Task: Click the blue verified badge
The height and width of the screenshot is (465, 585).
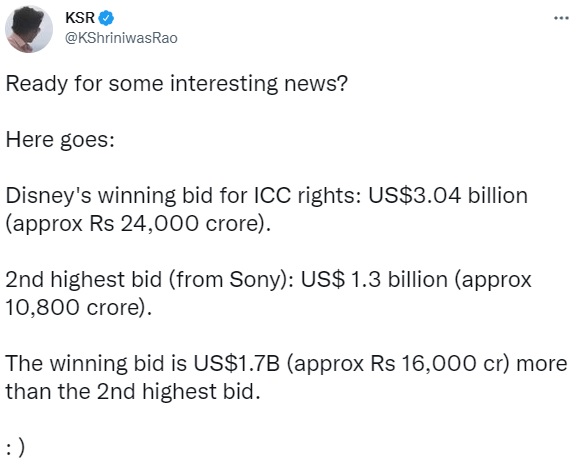Action: [x=106, y=18]
